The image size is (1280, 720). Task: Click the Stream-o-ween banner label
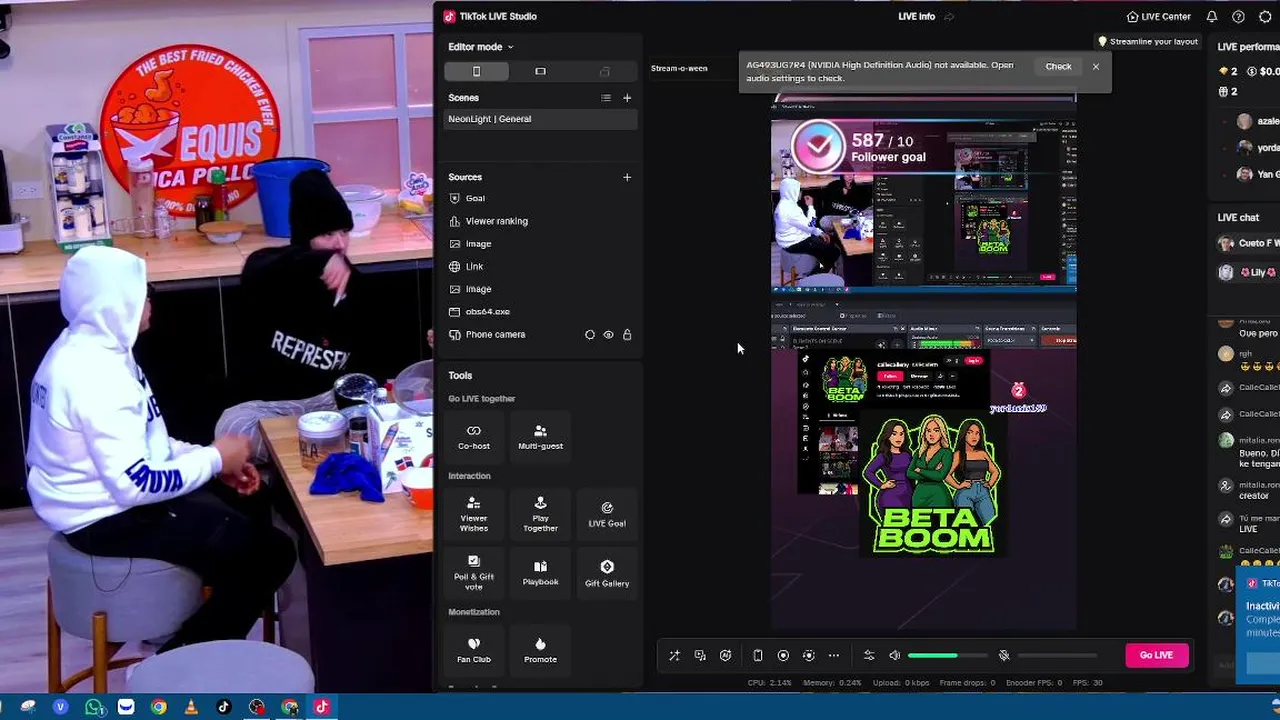(679, 68)
